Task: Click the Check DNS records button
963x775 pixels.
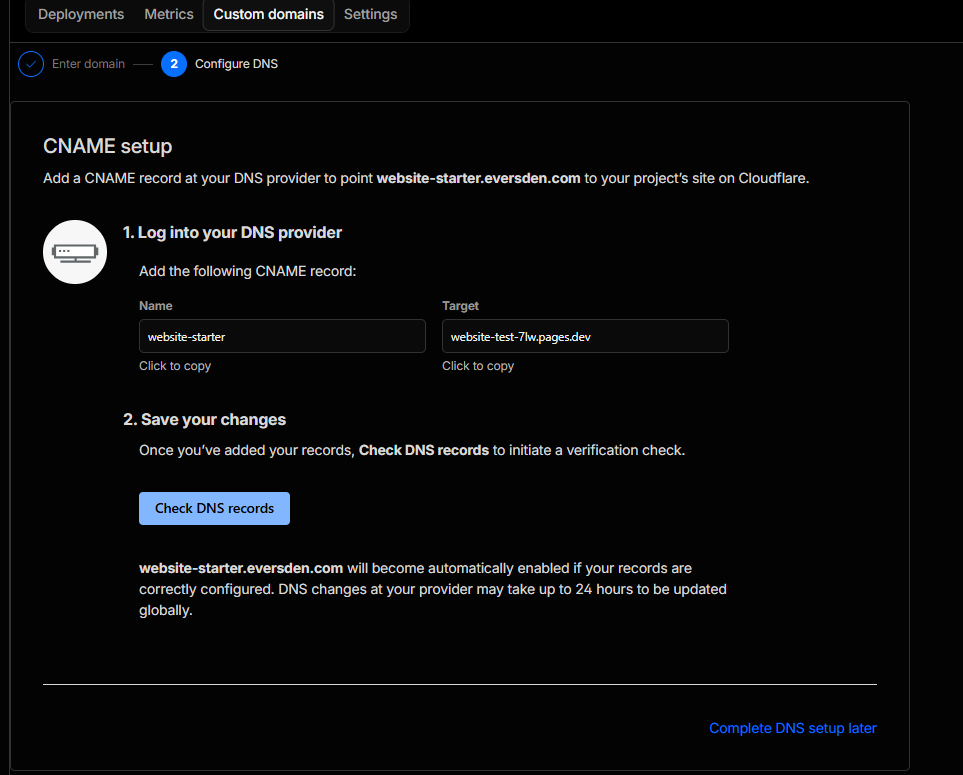Action: (214, 508)
